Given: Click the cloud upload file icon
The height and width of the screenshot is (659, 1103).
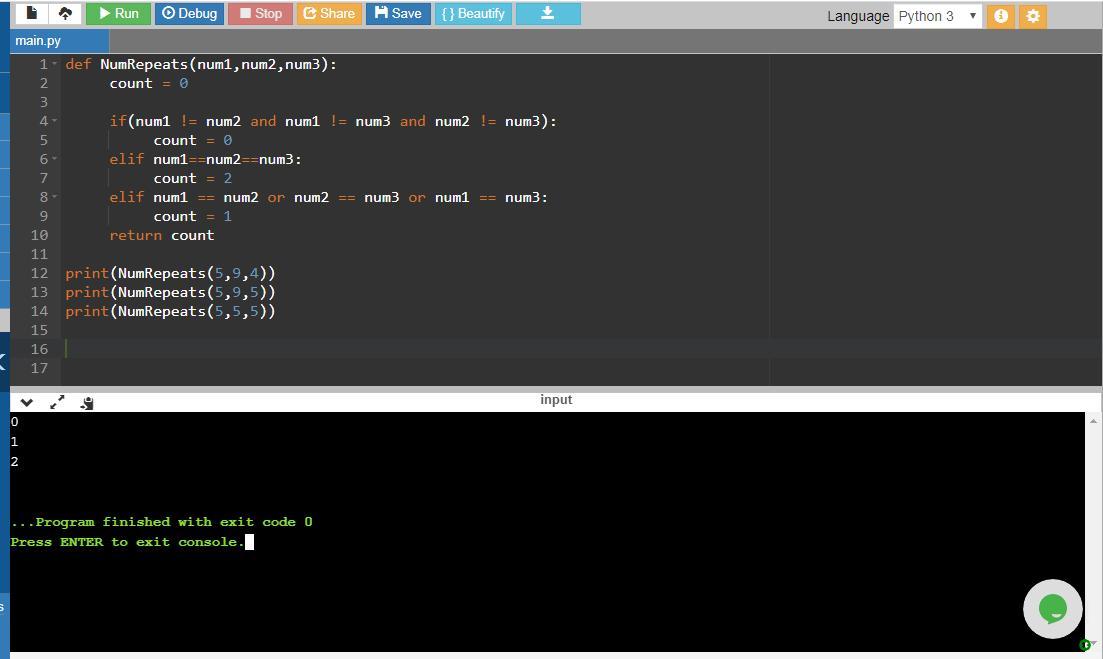Looking at the screenshot, I should [x=65, y=13].
